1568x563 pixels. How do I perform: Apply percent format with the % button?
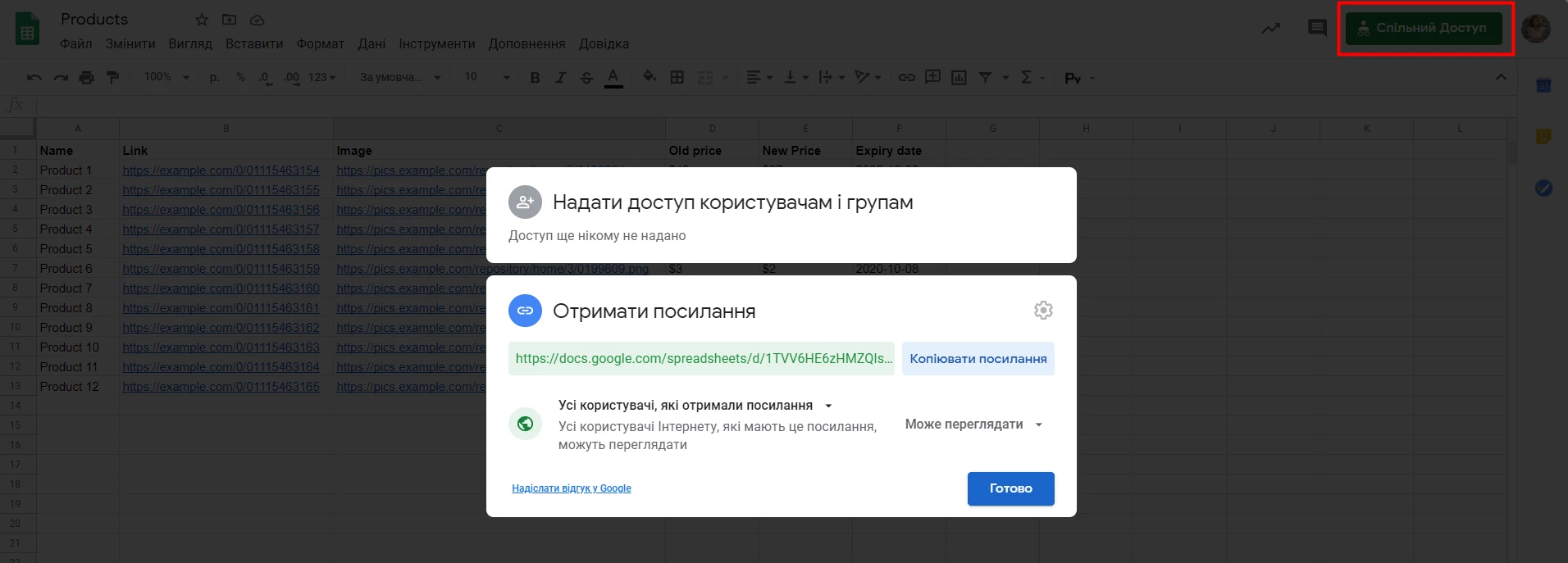(240, 77)
